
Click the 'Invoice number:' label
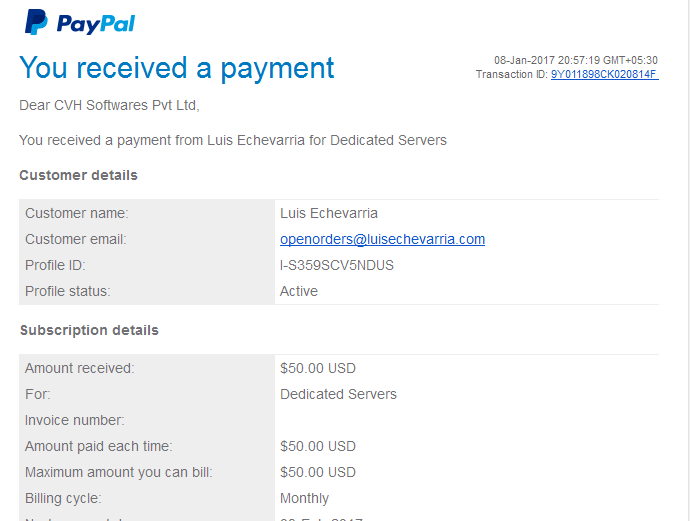pos(75,420)
